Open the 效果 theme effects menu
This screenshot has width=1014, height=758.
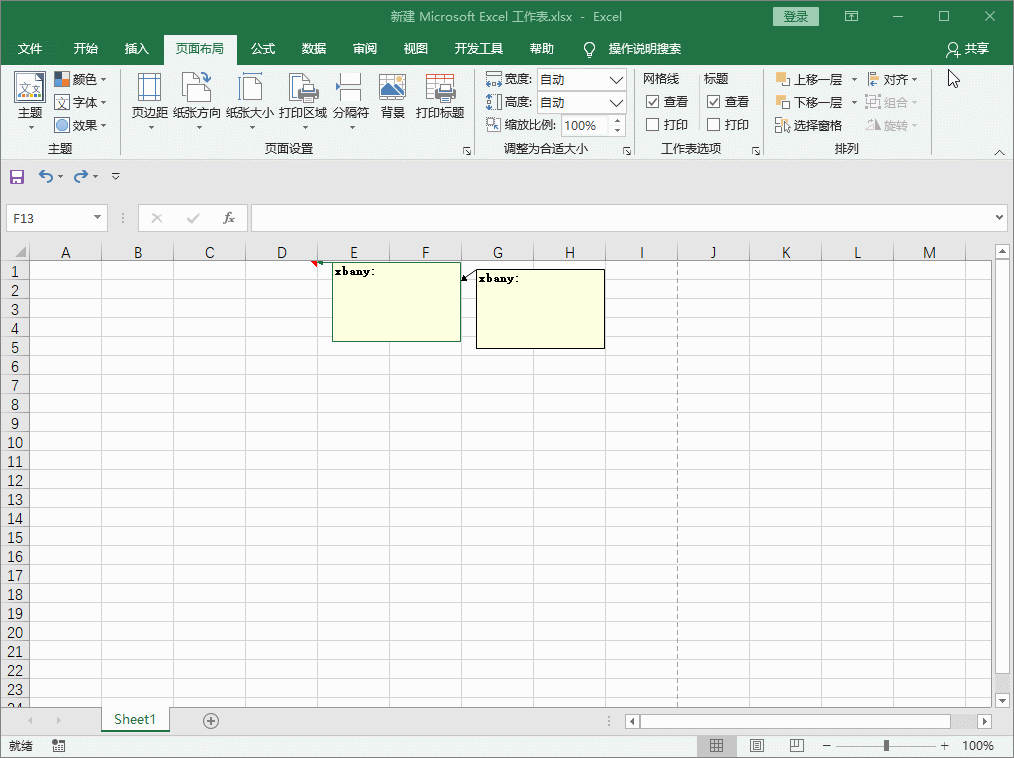pos(80,125)
